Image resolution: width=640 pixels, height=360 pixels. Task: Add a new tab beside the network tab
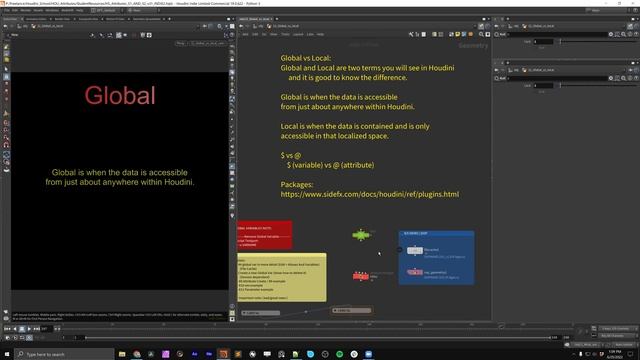click(277, 19)
